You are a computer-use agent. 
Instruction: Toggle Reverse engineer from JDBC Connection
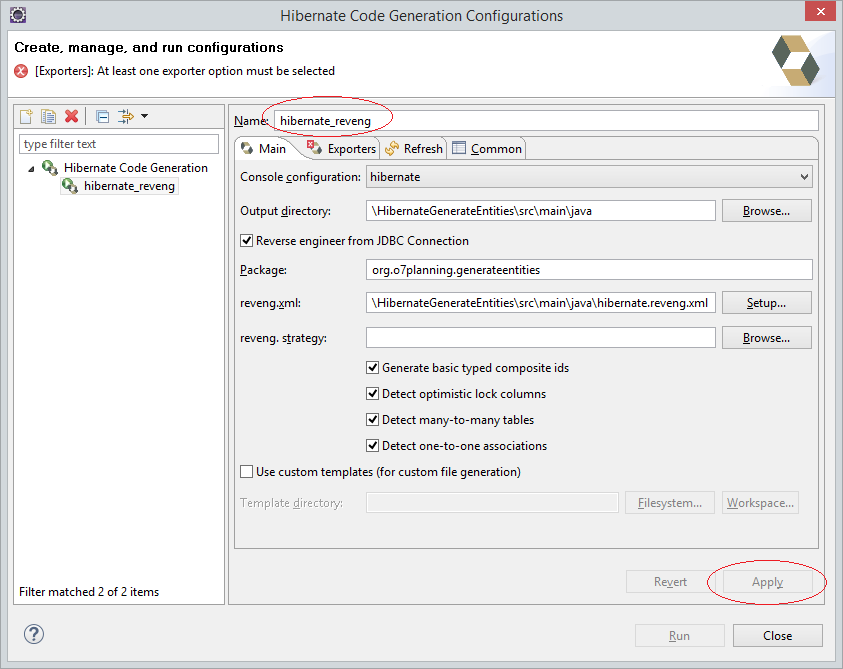coord(246,241)
